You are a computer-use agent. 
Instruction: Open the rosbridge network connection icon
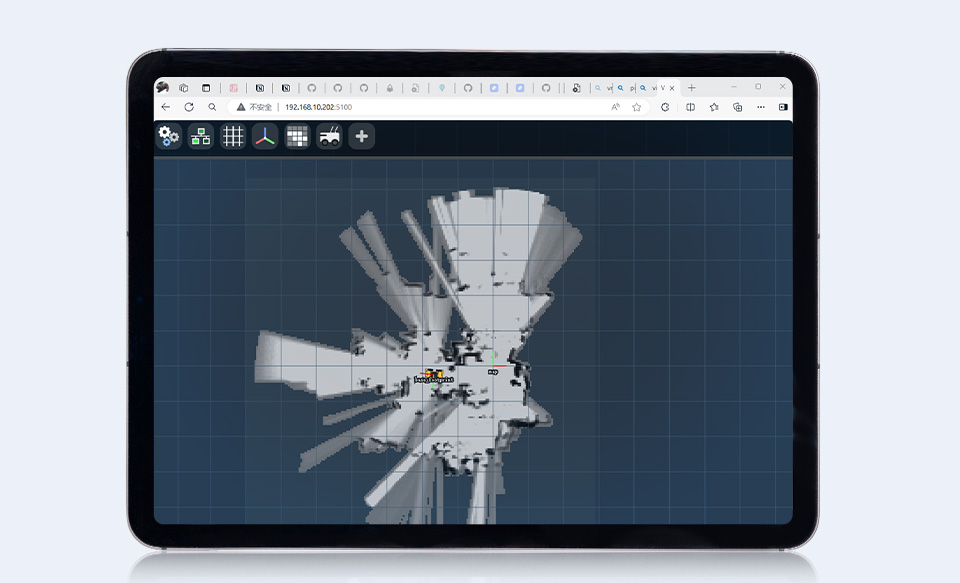tap(201, 136)
